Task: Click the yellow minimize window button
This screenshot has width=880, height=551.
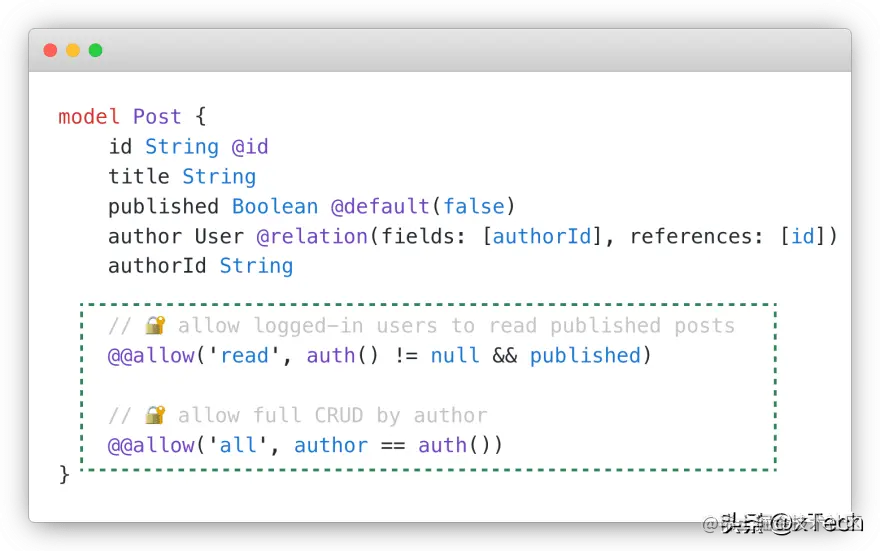Action: (73, 50)
